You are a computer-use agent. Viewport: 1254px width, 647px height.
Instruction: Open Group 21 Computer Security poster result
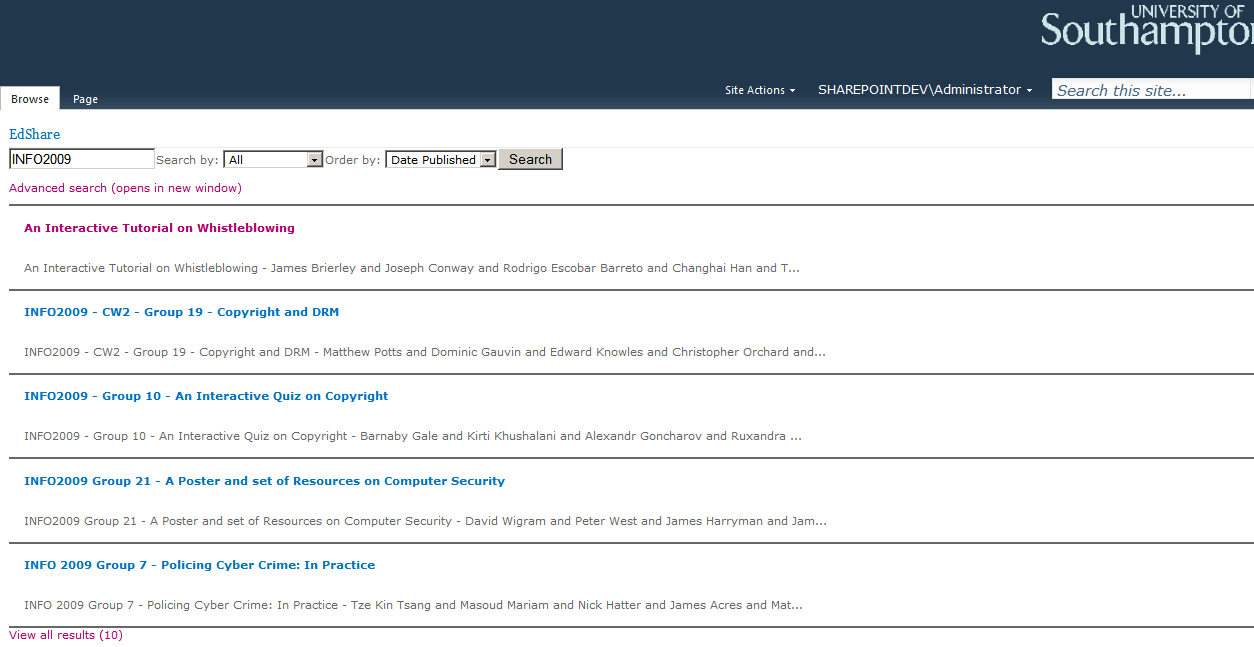coord(264,481)
